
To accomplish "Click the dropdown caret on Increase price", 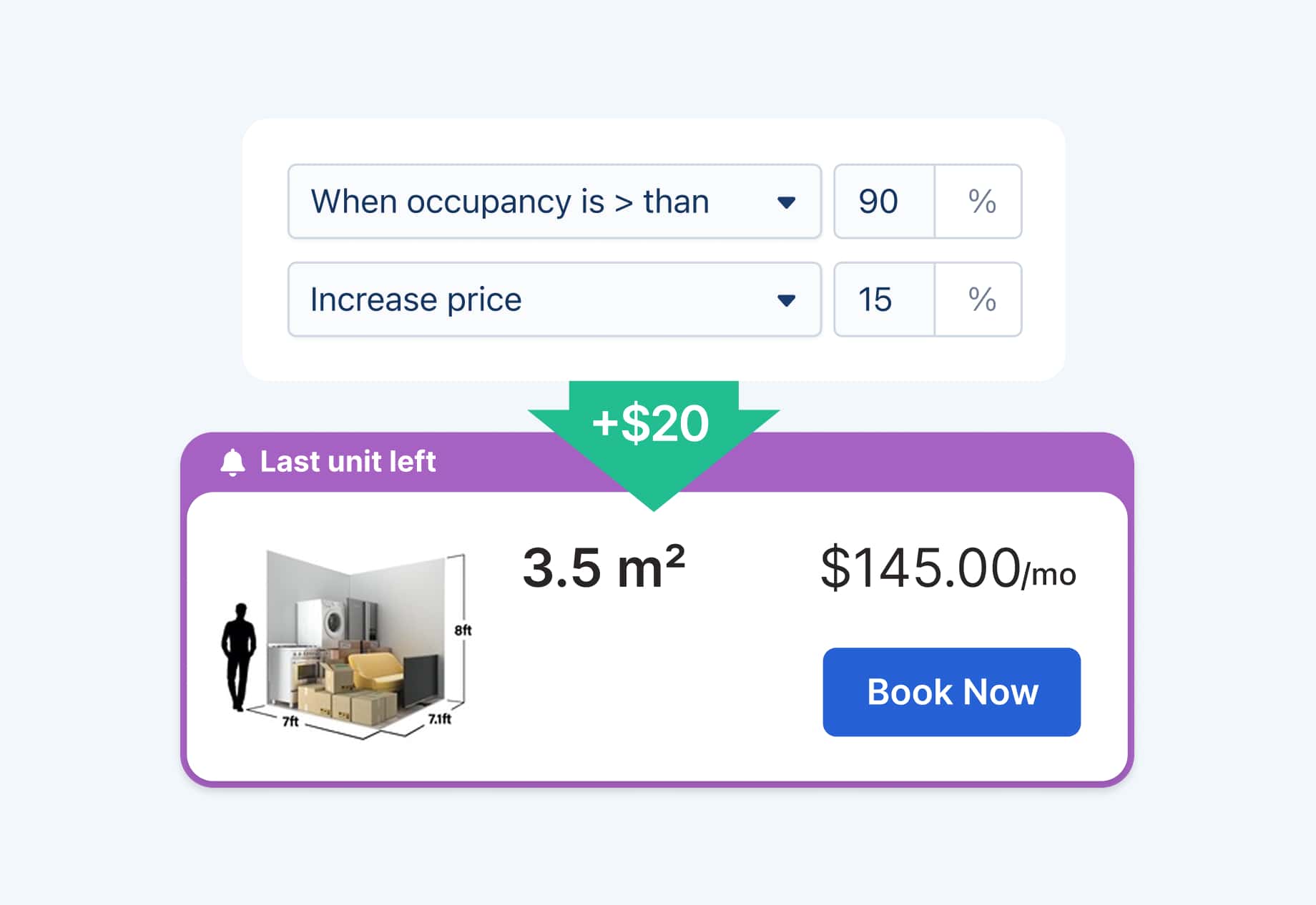I will (x=787, y=300).
